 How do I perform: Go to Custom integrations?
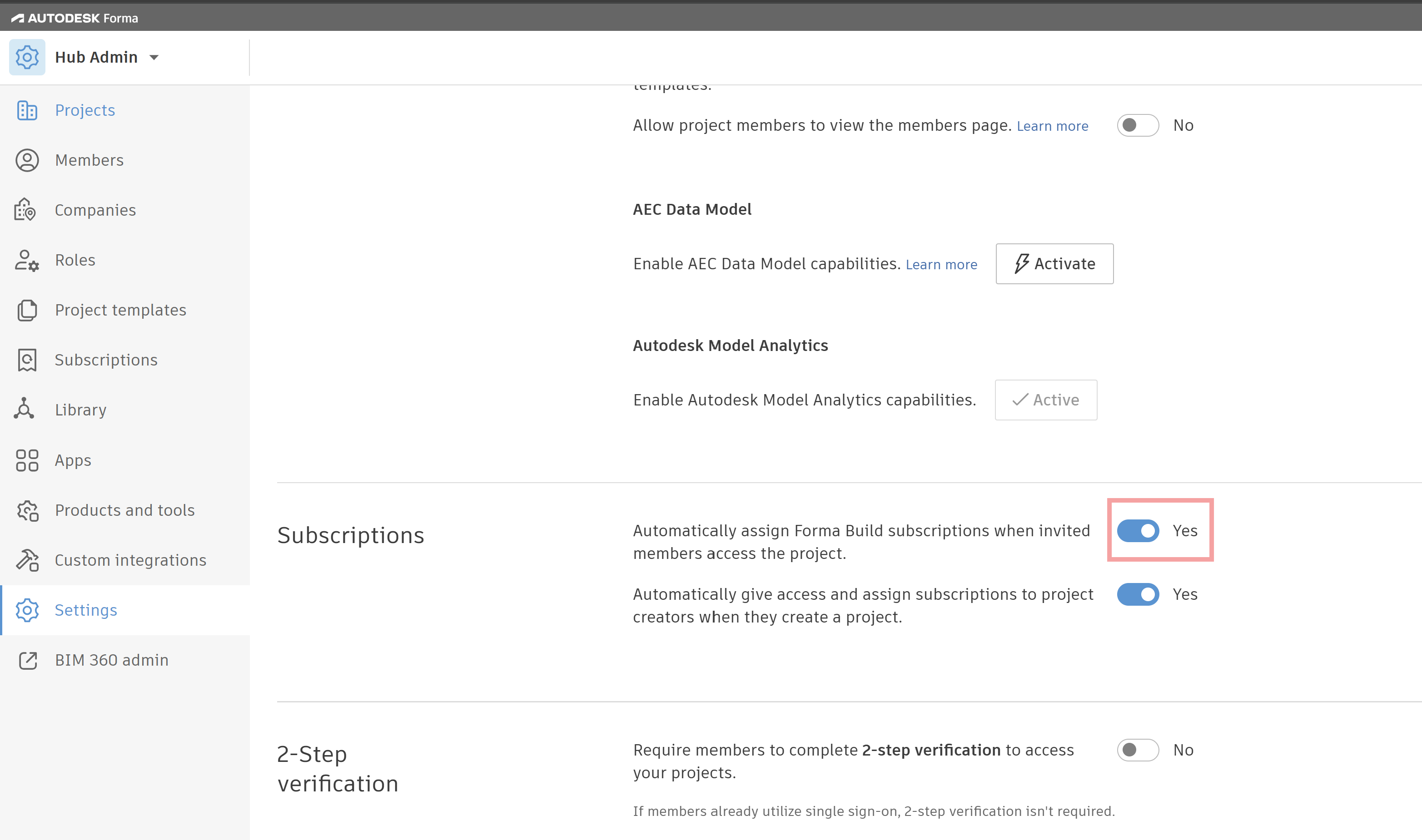point(125,560)
